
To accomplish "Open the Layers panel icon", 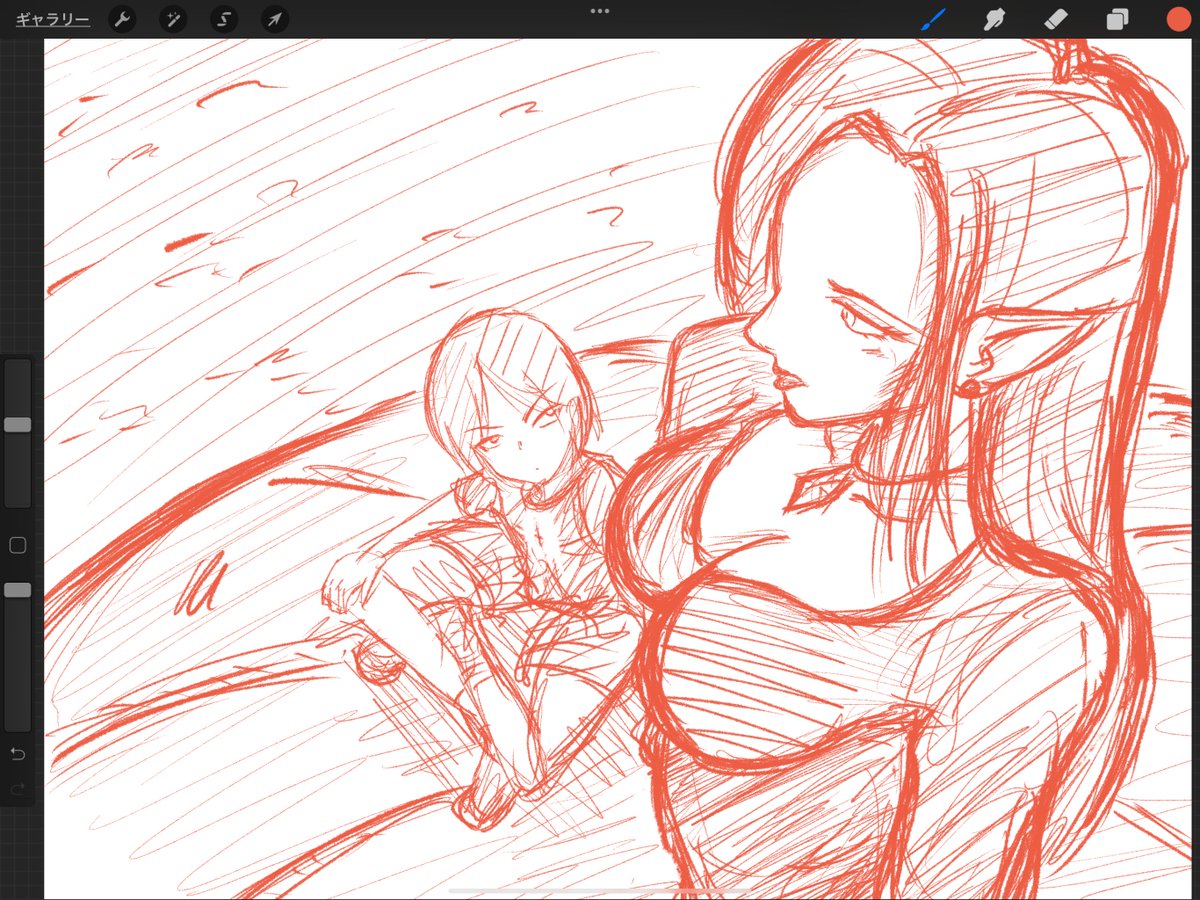I will click(x=1117, y=19).
